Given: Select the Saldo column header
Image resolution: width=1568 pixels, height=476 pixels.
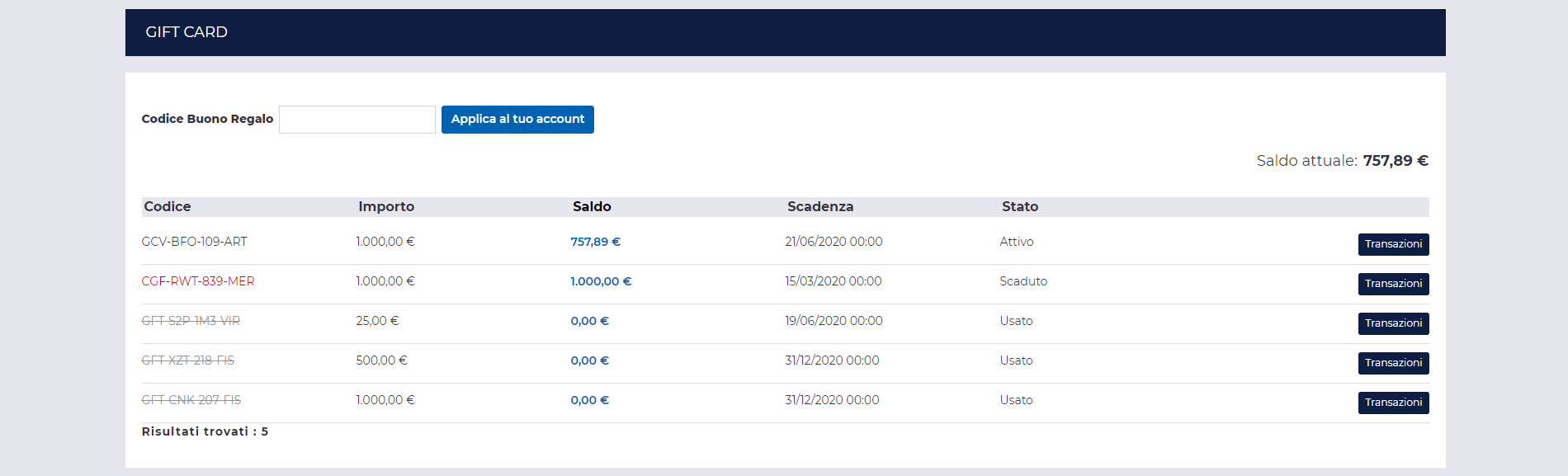Looking at the screenshot, I should [592, 207].
